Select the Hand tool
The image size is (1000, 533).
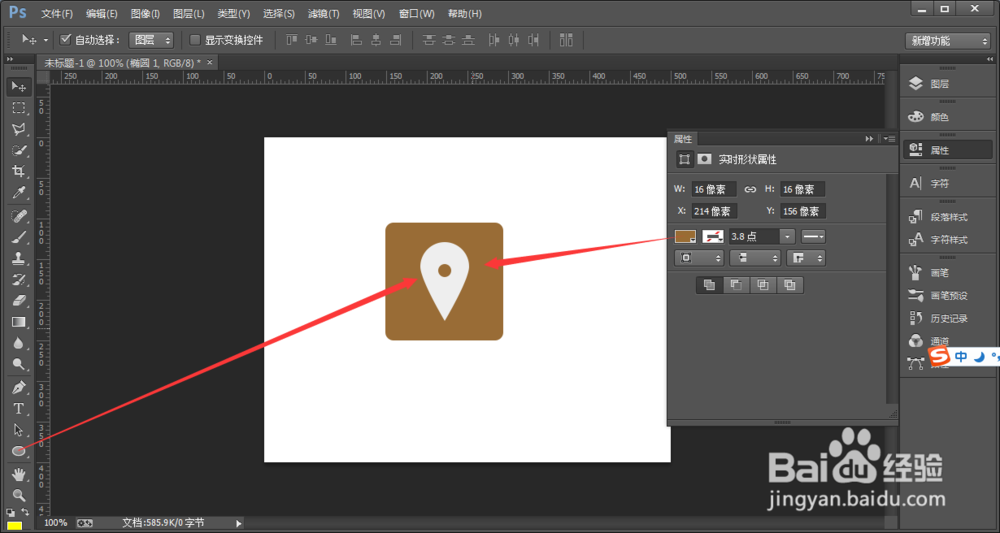click(x=18, y=474)
